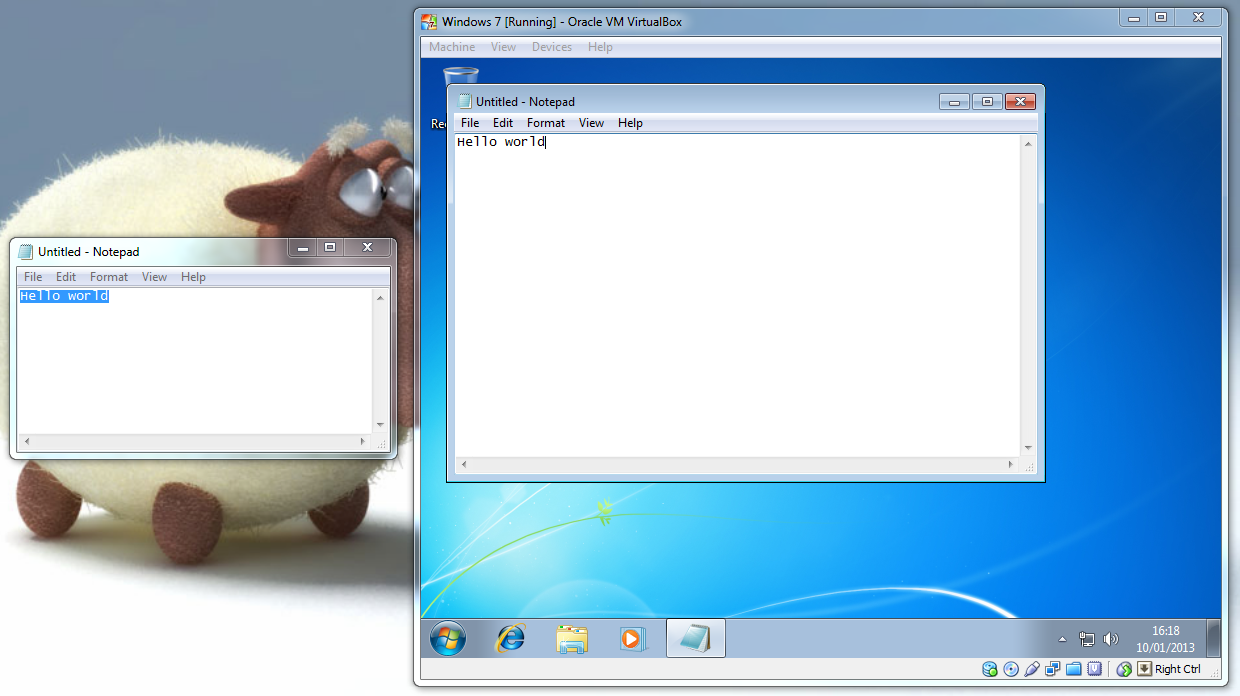
Task: Click the network adapters icon in VirtualBox status bar
Action: [x=1053, y=669]
